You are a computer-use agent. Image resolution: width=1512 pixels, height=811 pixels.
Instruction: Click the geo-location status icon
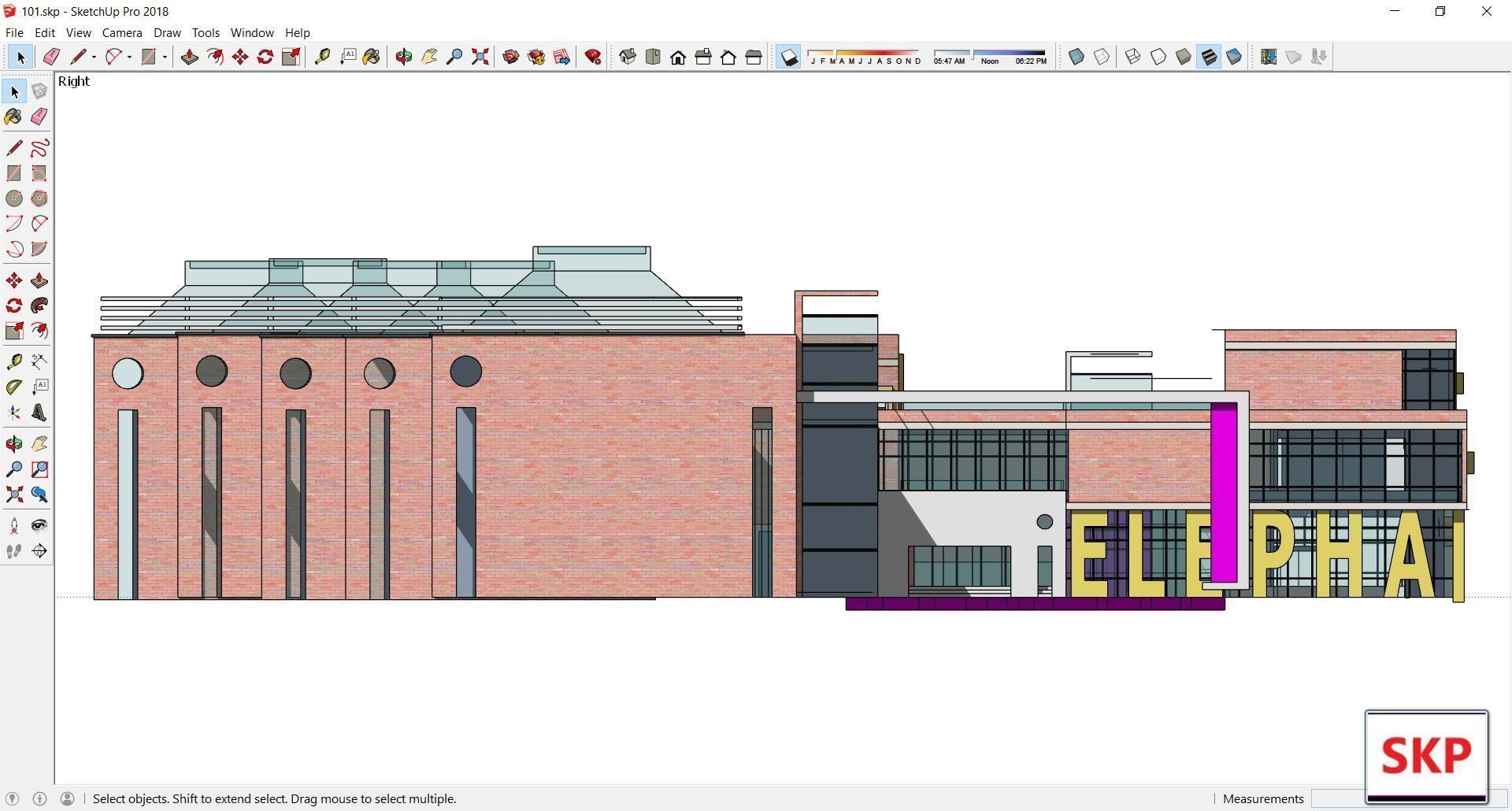pyautogui.click(x=12, y=798)
